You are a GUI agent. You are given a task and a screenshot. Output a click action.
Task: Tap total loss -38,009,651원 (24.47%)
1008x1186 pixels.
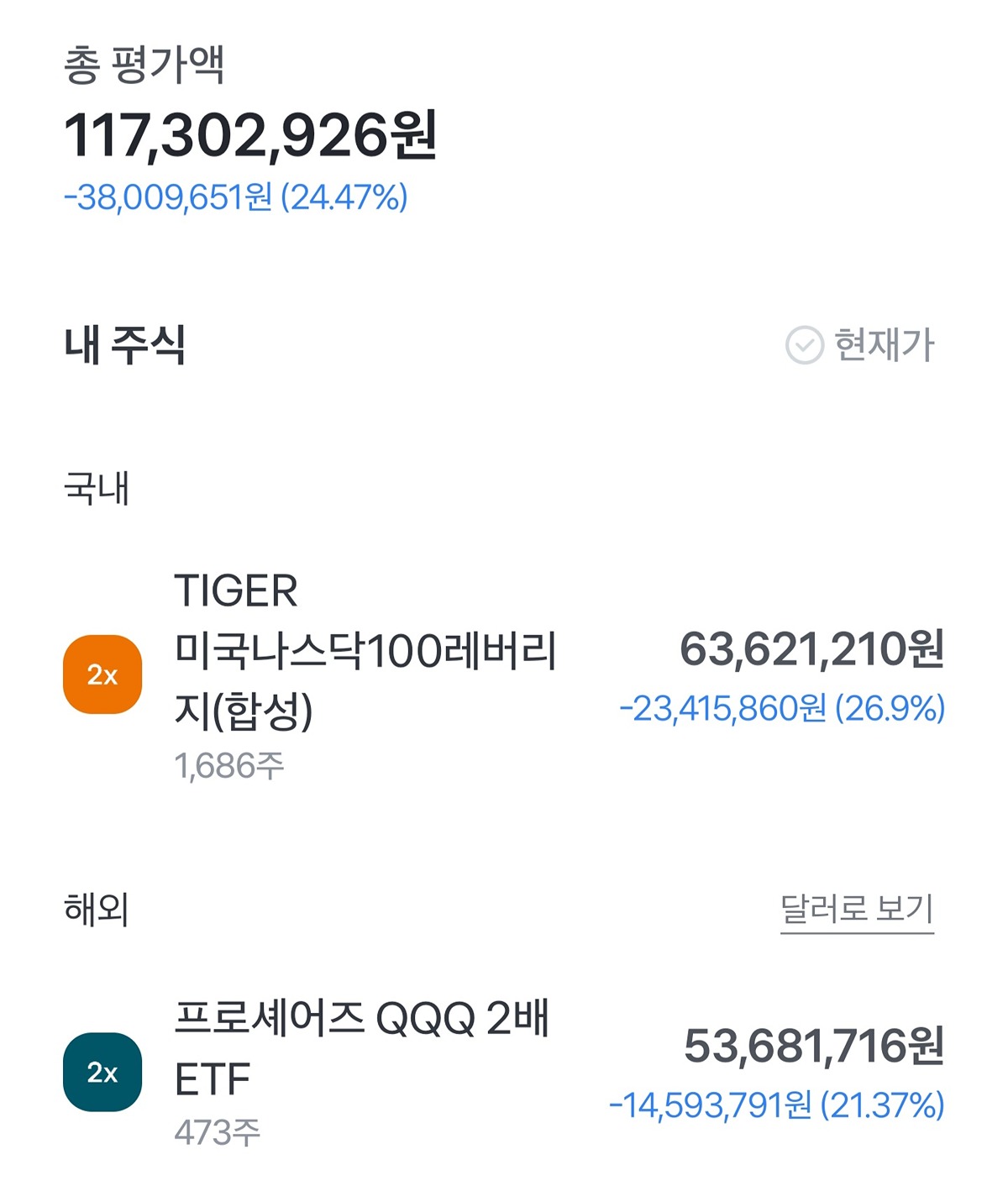point(236,197)
